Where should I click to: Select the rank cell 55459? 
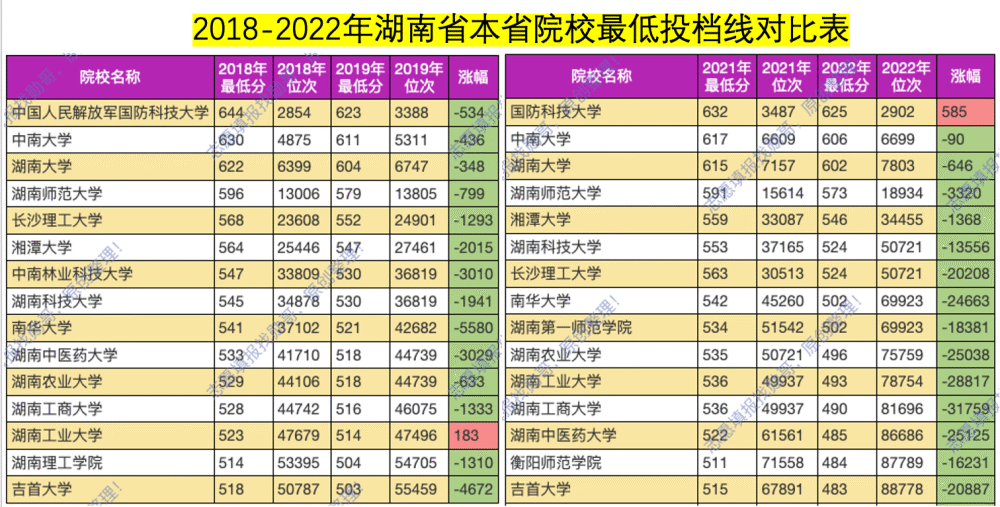tap(419, 490)
